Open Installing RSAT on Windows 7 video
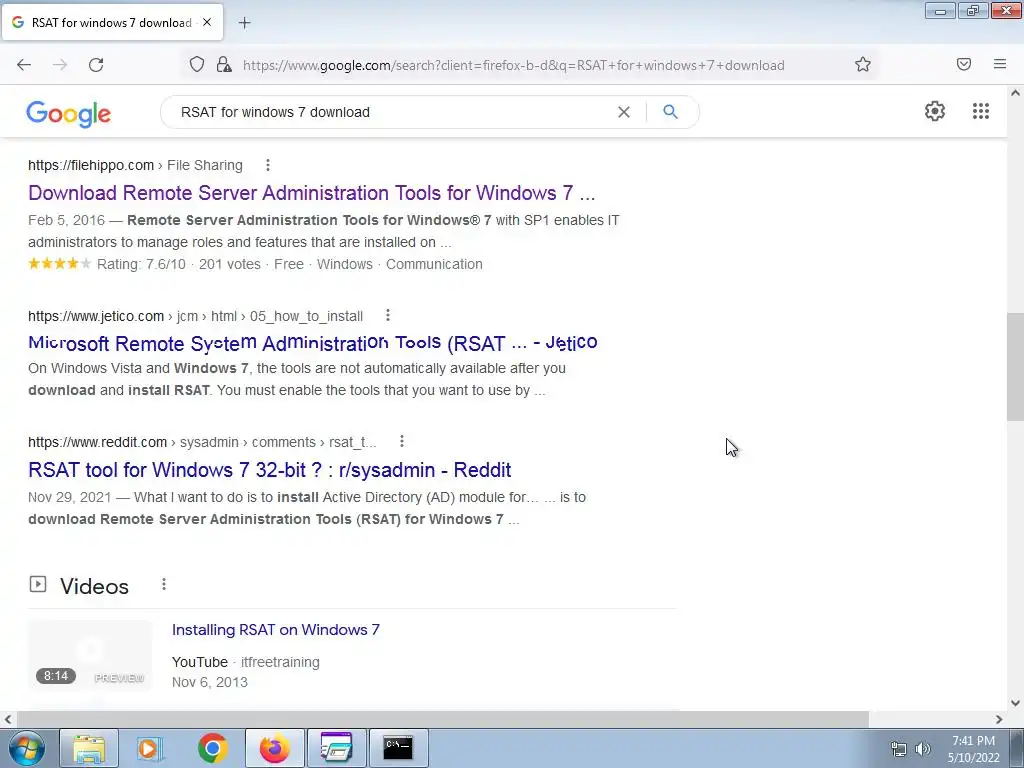Screen dimensions: 1024x768 click(x=276, y=630)
